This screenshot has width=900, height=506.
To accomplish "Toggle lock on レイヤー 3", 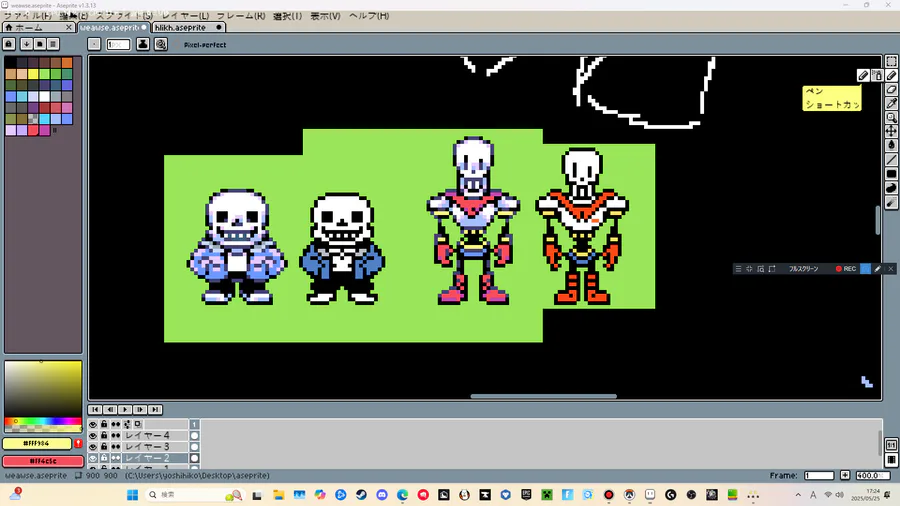I will [104, 447].
